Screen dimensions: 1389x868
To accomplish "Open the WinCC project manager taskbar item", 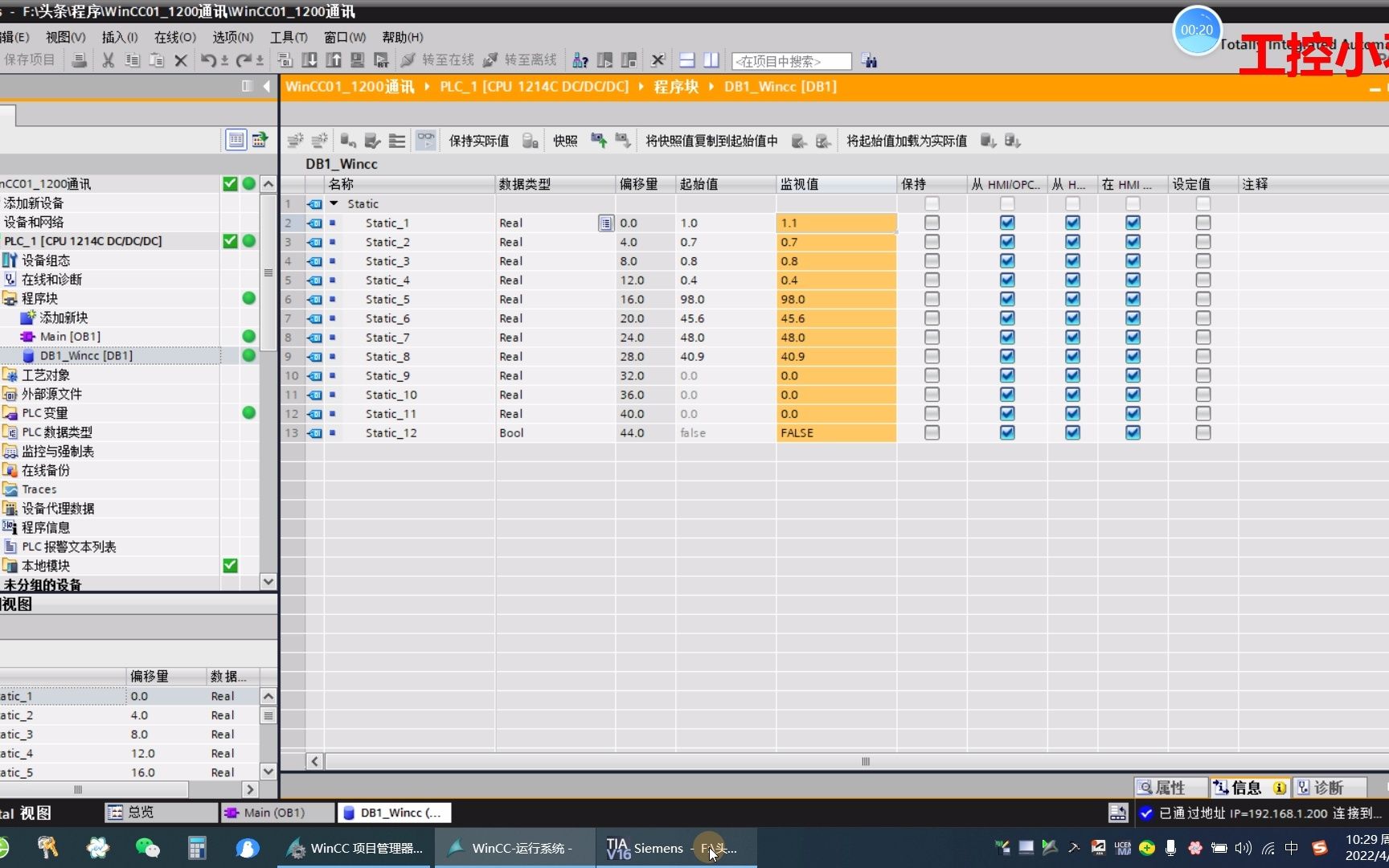I will [355, 848].
